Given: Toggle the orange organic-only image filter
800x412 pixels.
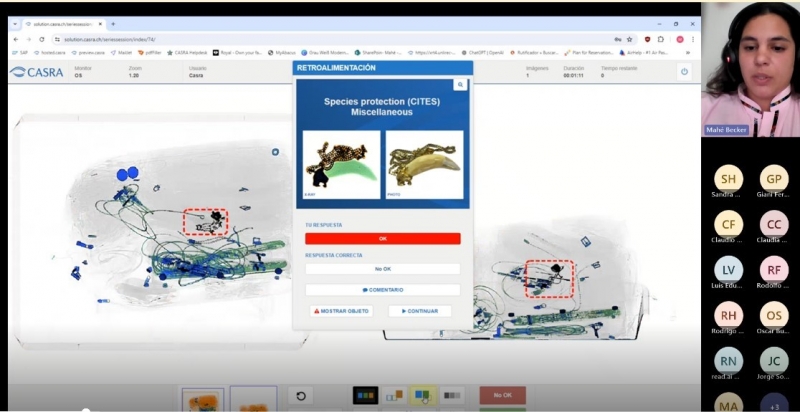Looking at the screenshot, I should click(x=394, y=396).
